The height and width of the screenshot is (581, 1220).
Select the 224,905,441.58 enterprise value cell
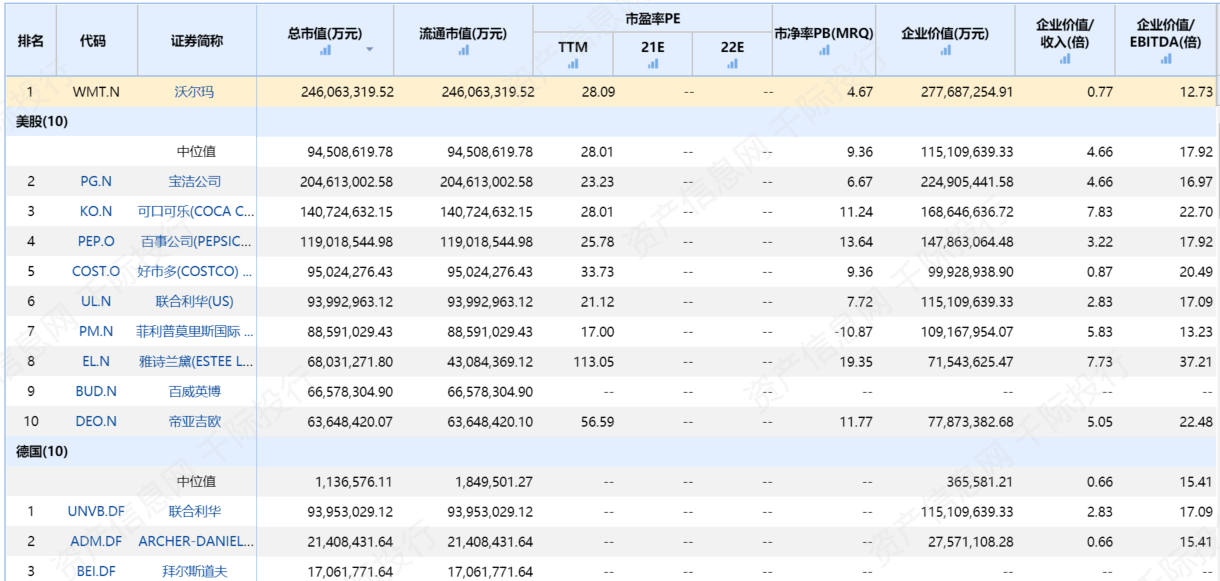pos(966,182)
